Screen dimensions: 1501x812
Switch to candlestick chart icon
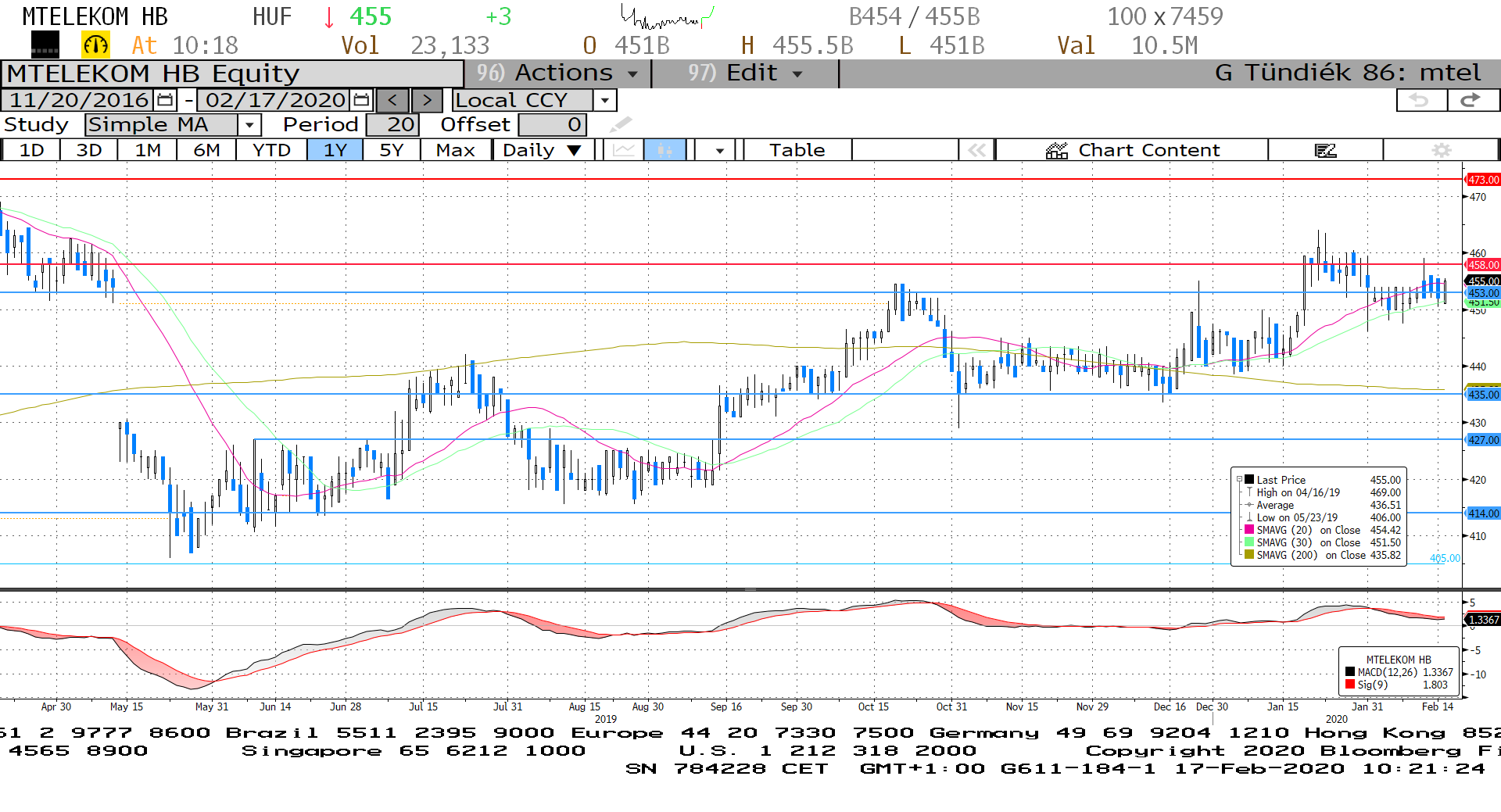coord(665,150)
